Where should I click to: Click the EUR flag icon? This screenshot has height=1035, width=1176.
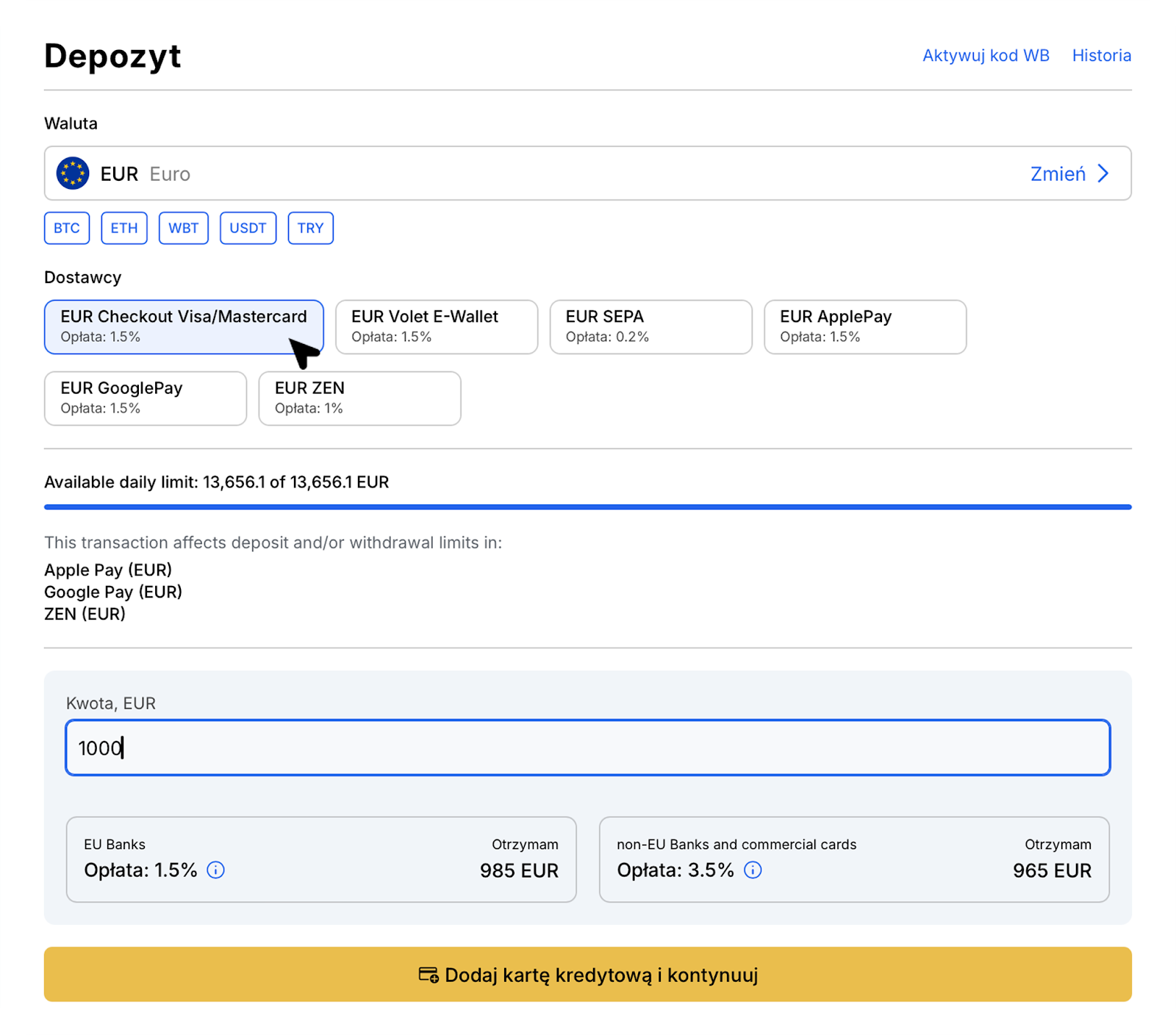click(x=73, y=173)
